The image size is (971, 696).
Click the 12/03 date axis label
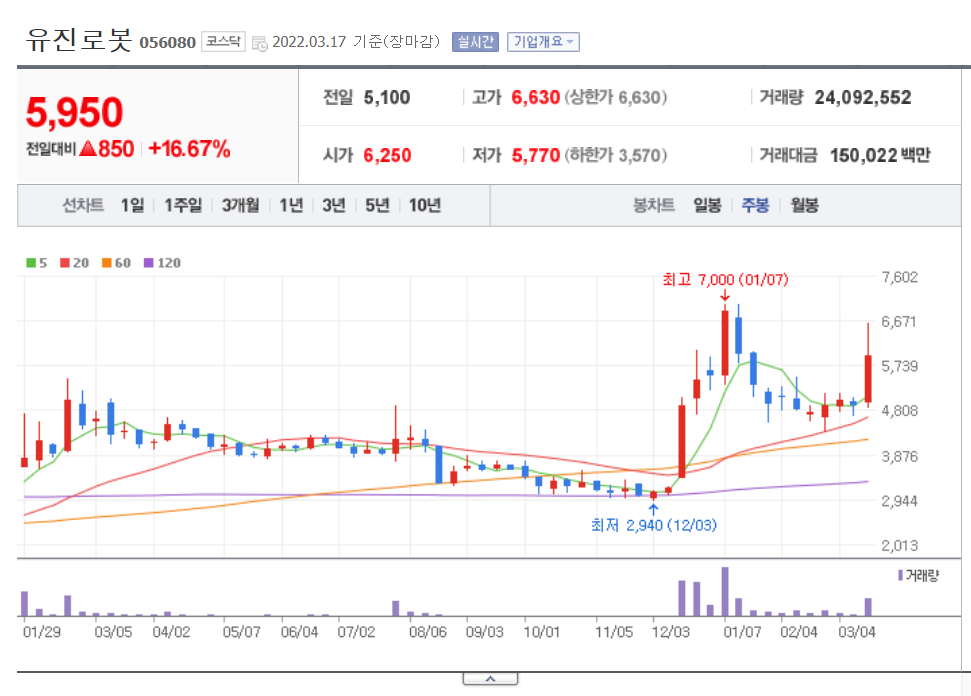click(671, 632)
